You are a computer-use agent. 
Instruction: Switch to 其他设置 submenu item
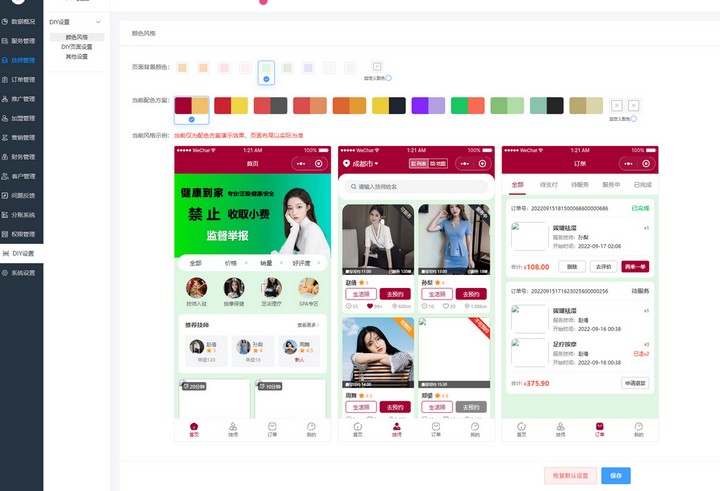click(77, 57)
